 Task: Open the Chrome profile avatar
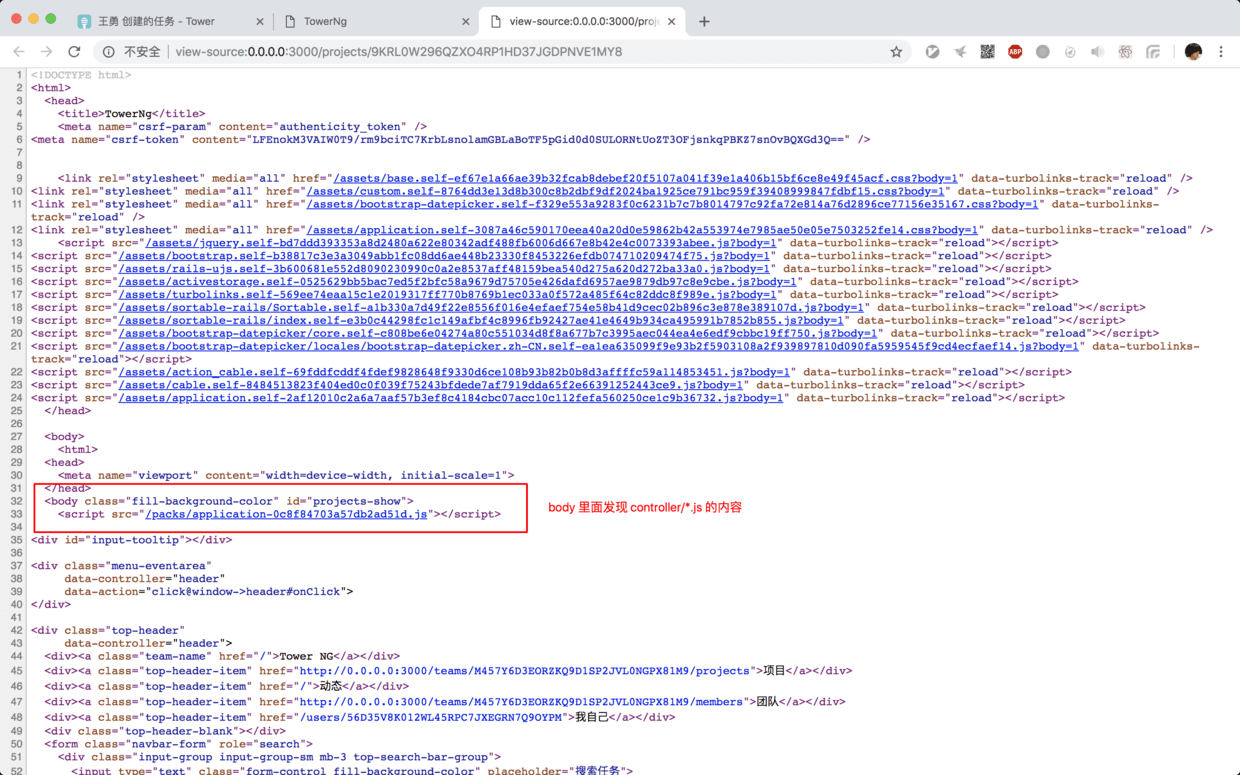tap(1193, 51)
